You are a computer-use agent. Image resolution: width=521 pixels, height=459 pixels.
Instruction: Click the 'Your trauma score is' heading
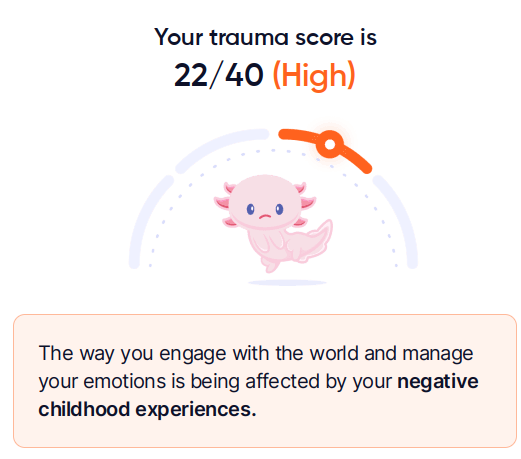(x=265, y=37)
